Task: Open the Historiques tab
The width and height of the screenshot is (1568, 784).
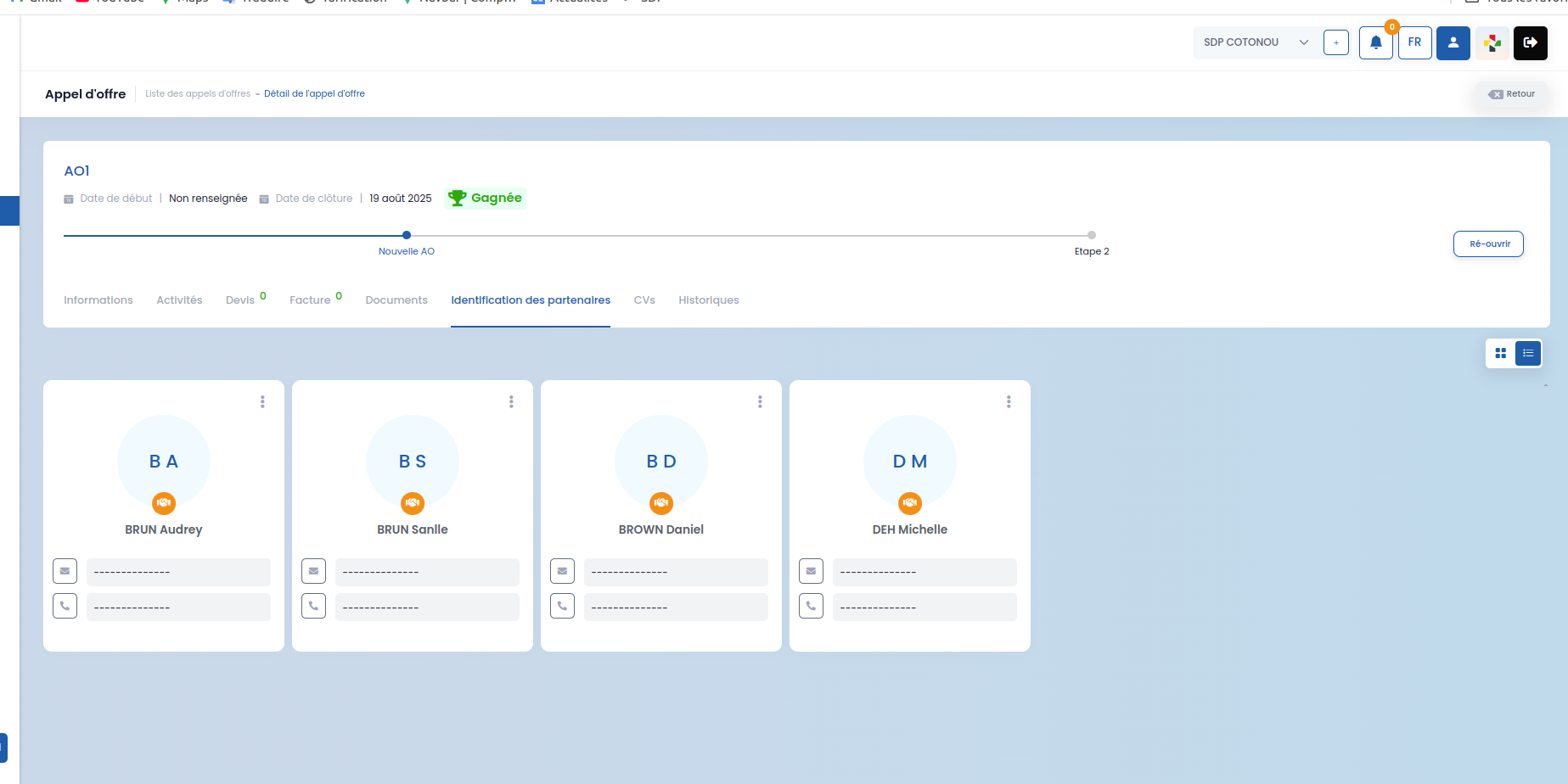Action: [x=709, y=300]
